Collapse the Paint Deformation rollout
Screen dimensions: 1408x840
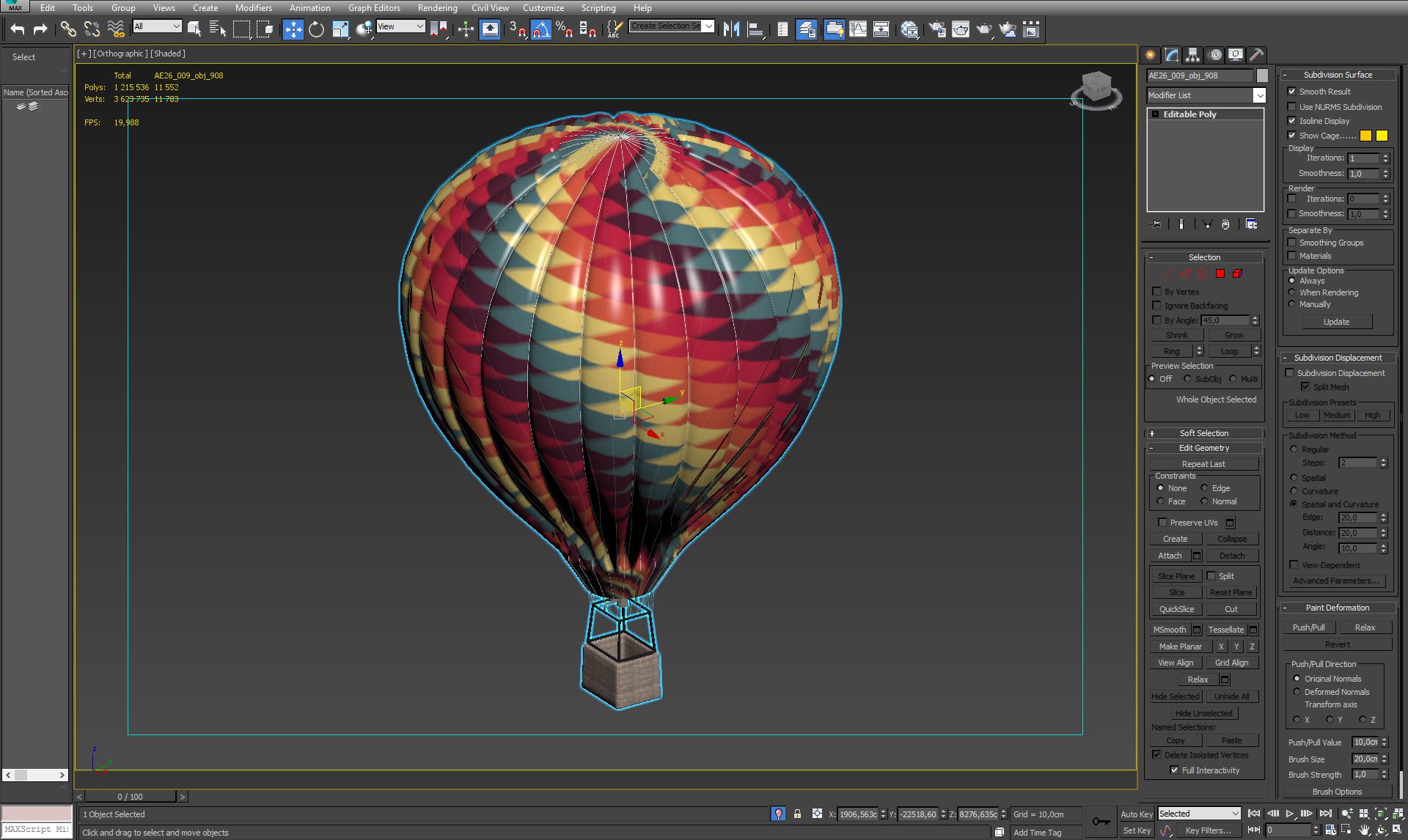[1338, 608]
